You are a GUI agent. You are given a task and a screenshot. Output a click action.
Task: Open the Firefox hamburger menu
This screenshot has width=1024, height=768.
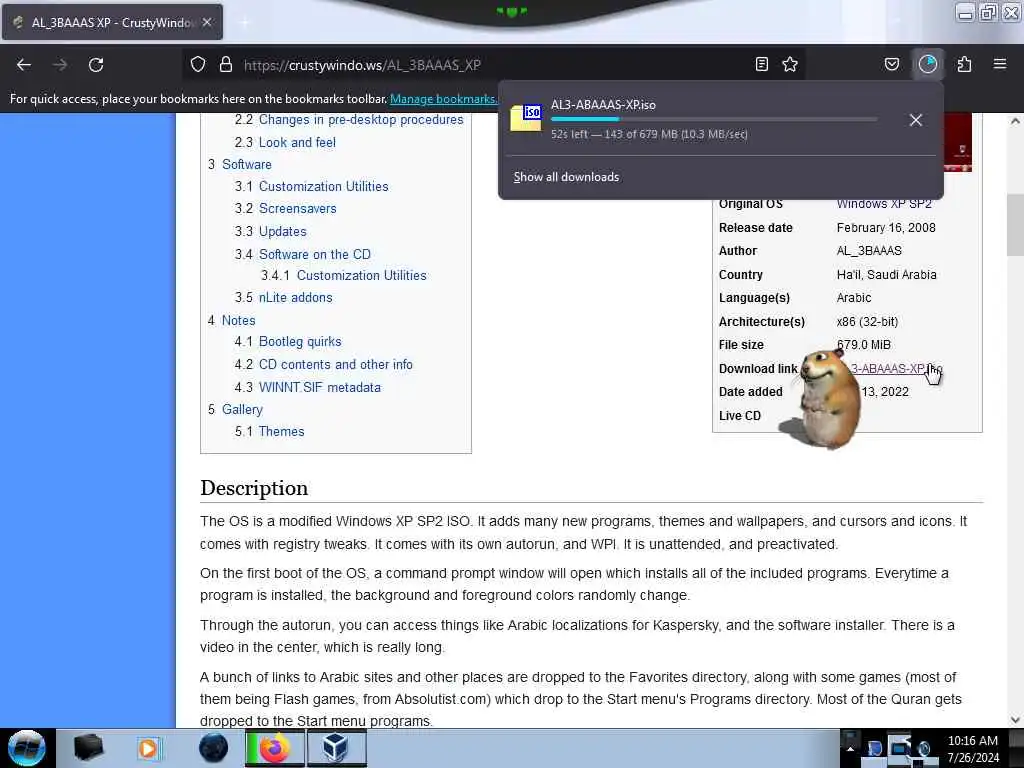1000,65
